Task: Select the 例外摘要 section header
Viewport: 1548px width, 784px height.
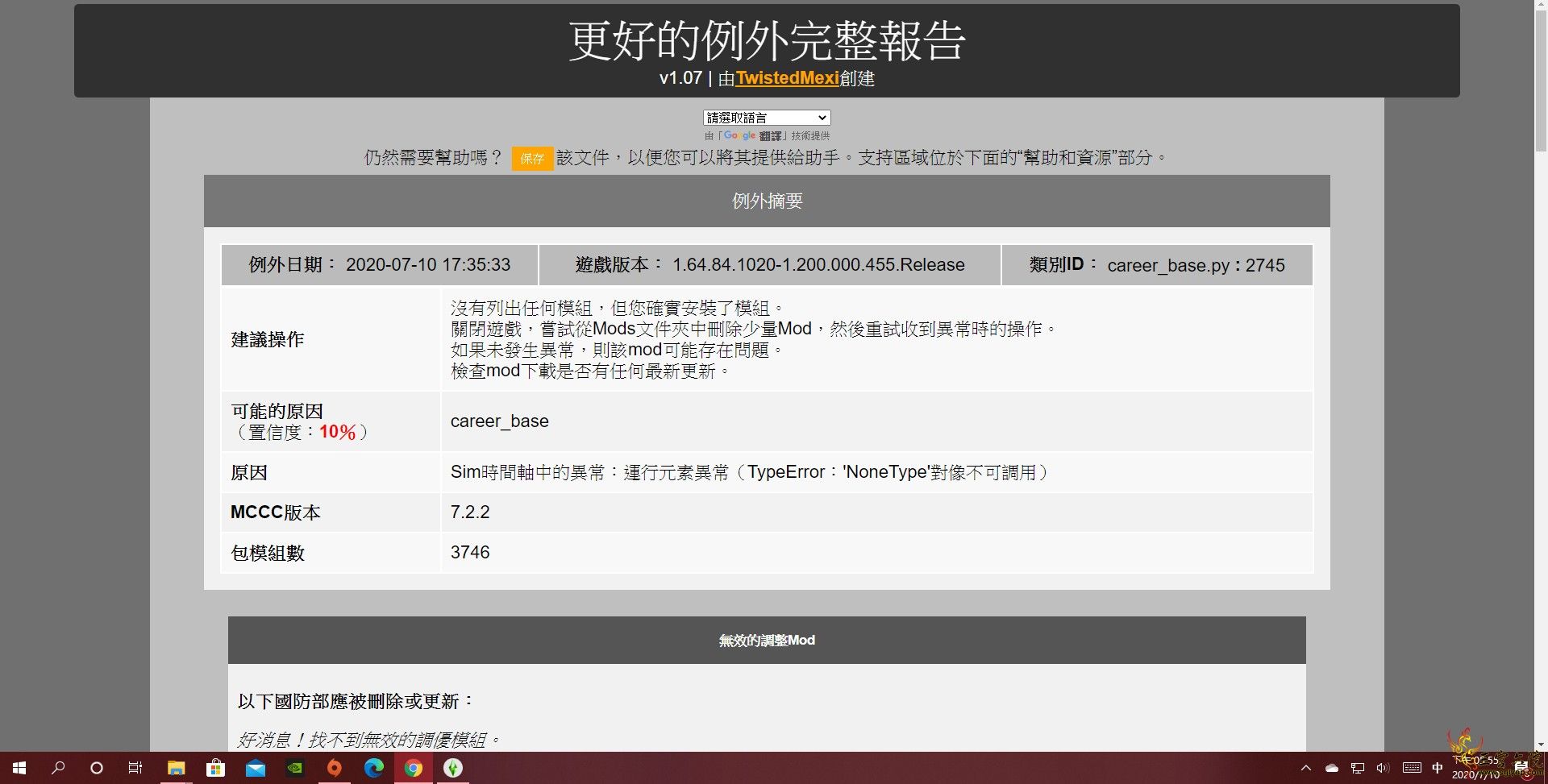Action: (x=767, y=201)
